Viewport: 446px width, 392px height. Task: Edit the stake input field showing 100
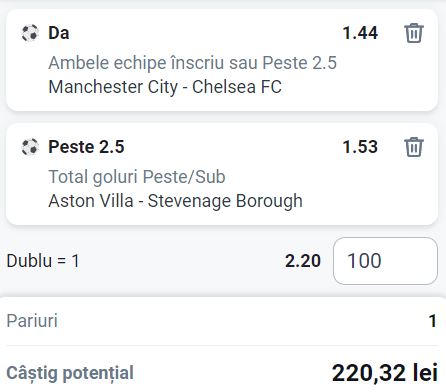click(x=385, y=261)
